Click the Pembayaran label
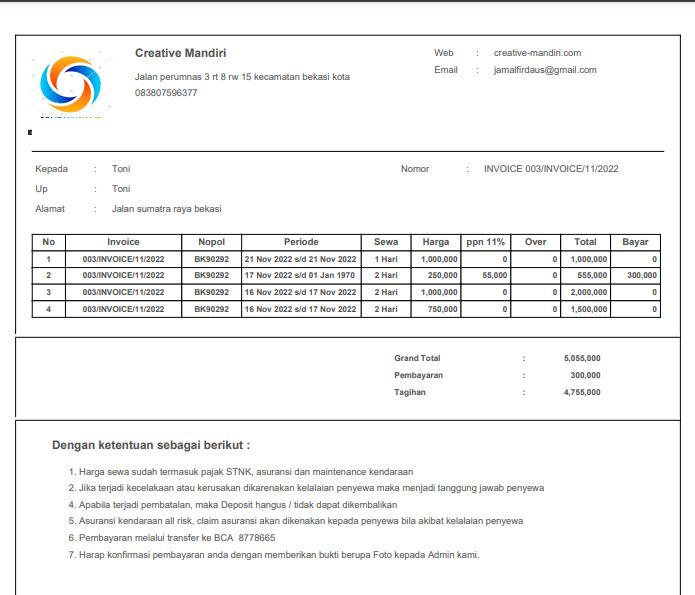Viewport: 695px width, 595px height. click(418, 376)
